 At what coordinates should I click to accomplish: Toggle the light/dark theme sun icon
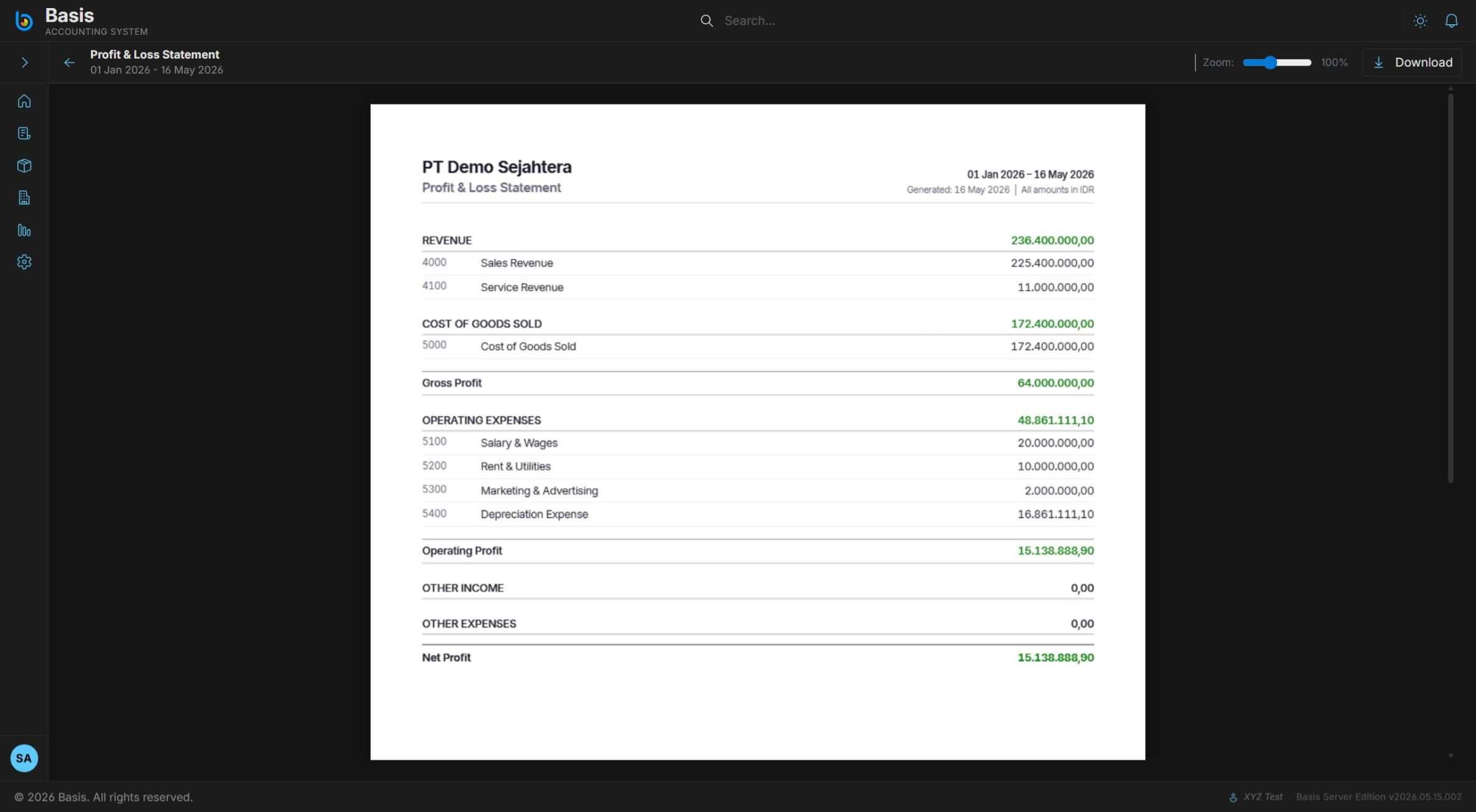pyautogui.click(x=1420, y=21)
